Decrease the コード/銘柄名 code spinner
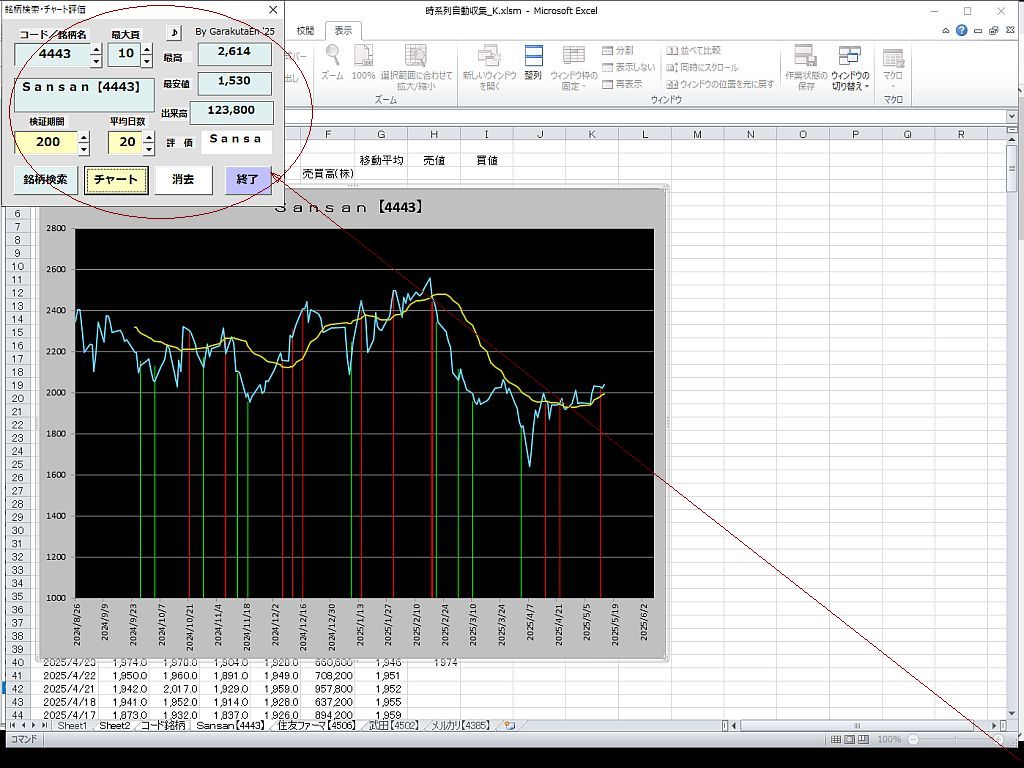Image resolution: width=1024 pixels, height=768 pixels. [x=96, y=61]
